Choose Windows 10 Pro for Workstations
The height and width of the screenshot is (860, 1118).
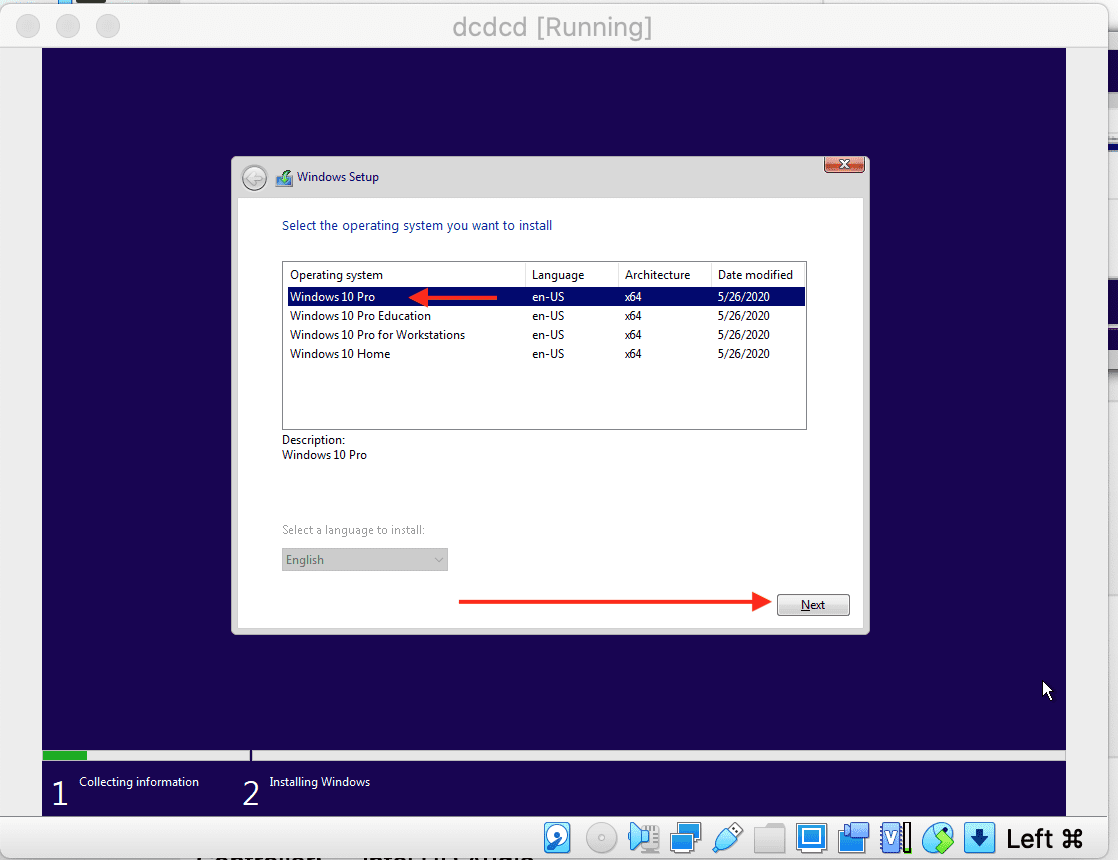pos(377,335)
